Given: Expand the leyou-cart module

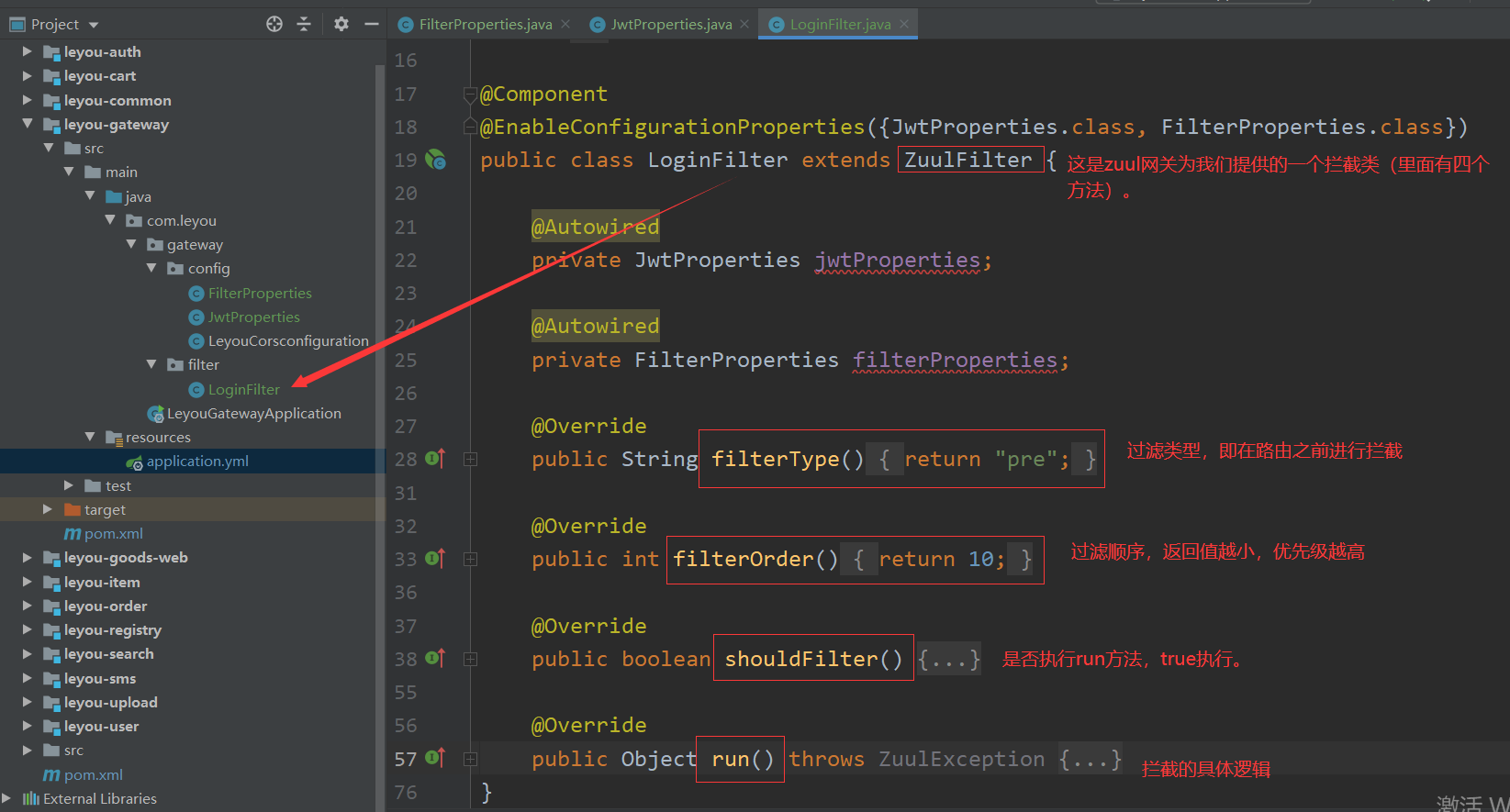Looking at the screenshot, I should click(x=27, y=76).
